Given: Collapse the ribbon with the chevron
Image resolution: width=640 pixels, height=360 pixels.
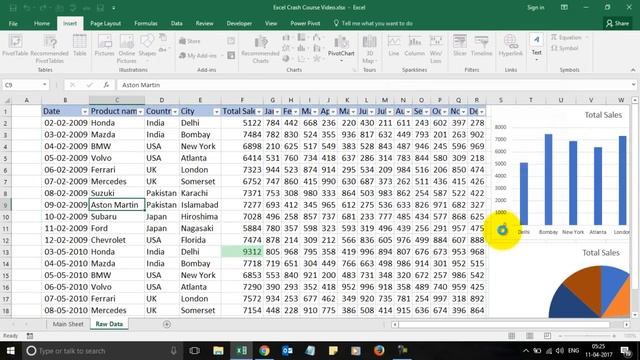Looking at the screenshot, I should [633, 70].
